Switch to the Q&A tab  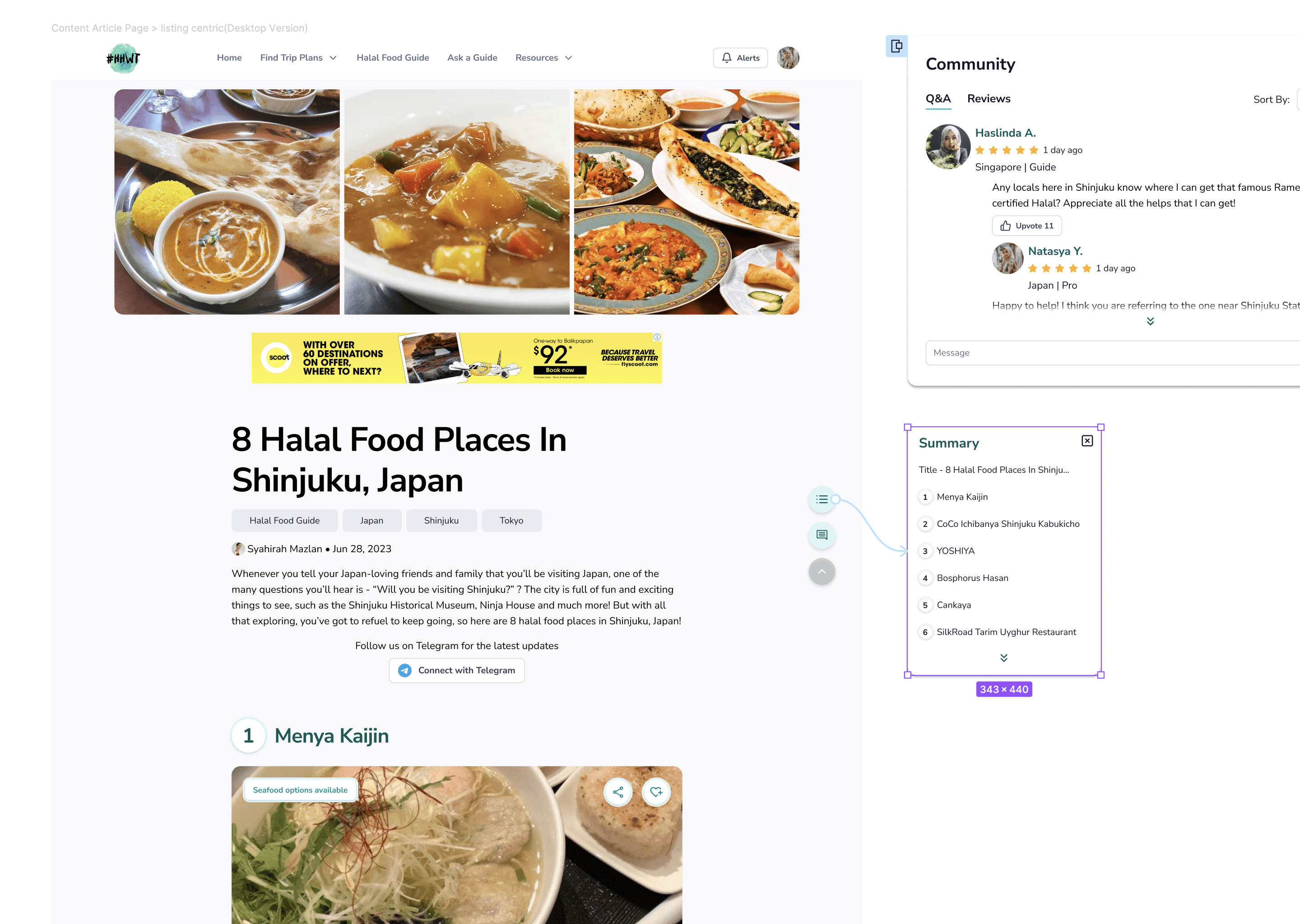938,98
